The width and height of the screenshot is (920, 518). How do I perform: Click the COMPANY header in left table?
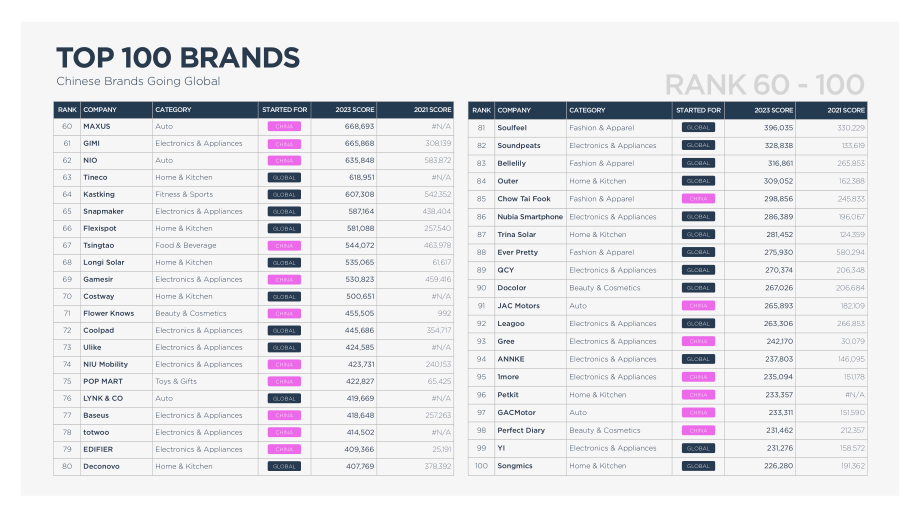click(x=100, y=110)
